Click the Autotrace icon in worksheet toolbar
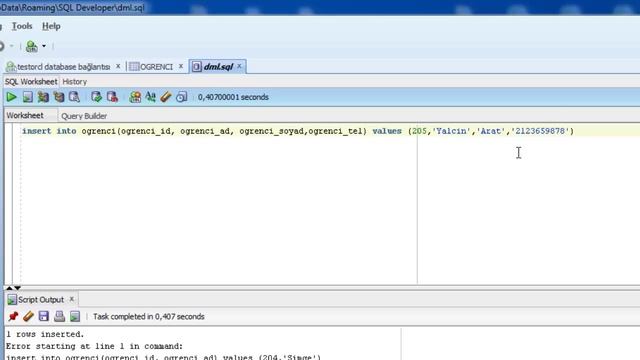This screenshot has width=640, height=360. [43, 97]
